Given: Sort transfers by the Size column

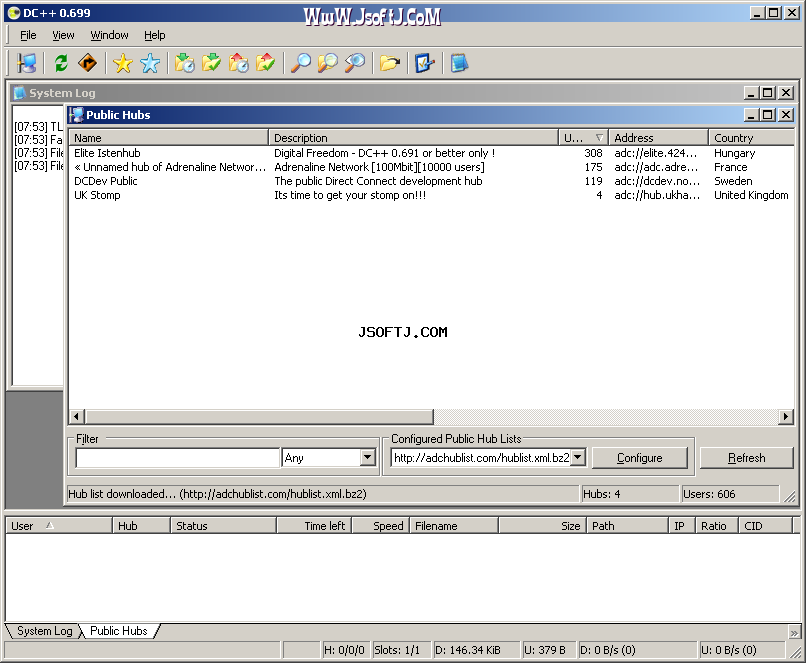Looking at the screenshot, I should pyautogui.click(x=542, y=526).
